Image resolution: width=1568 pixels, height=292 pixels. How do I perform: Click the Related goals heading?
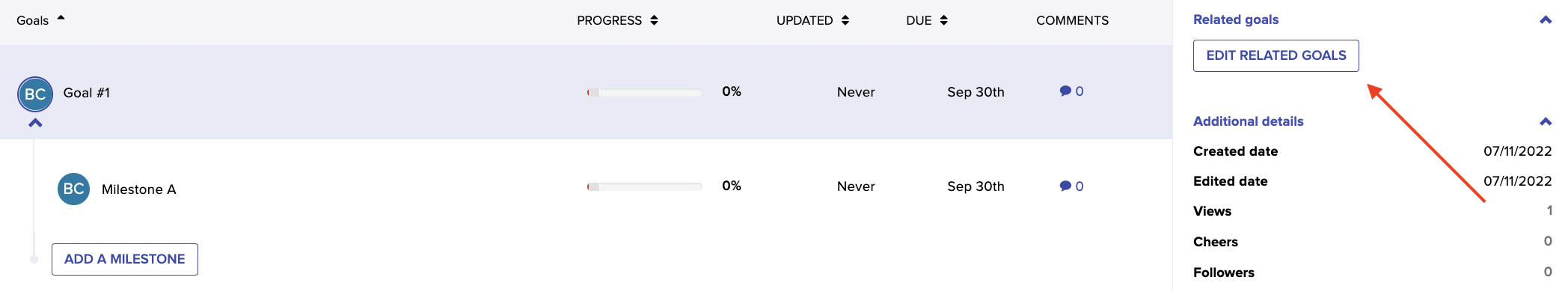point(1236,19)
